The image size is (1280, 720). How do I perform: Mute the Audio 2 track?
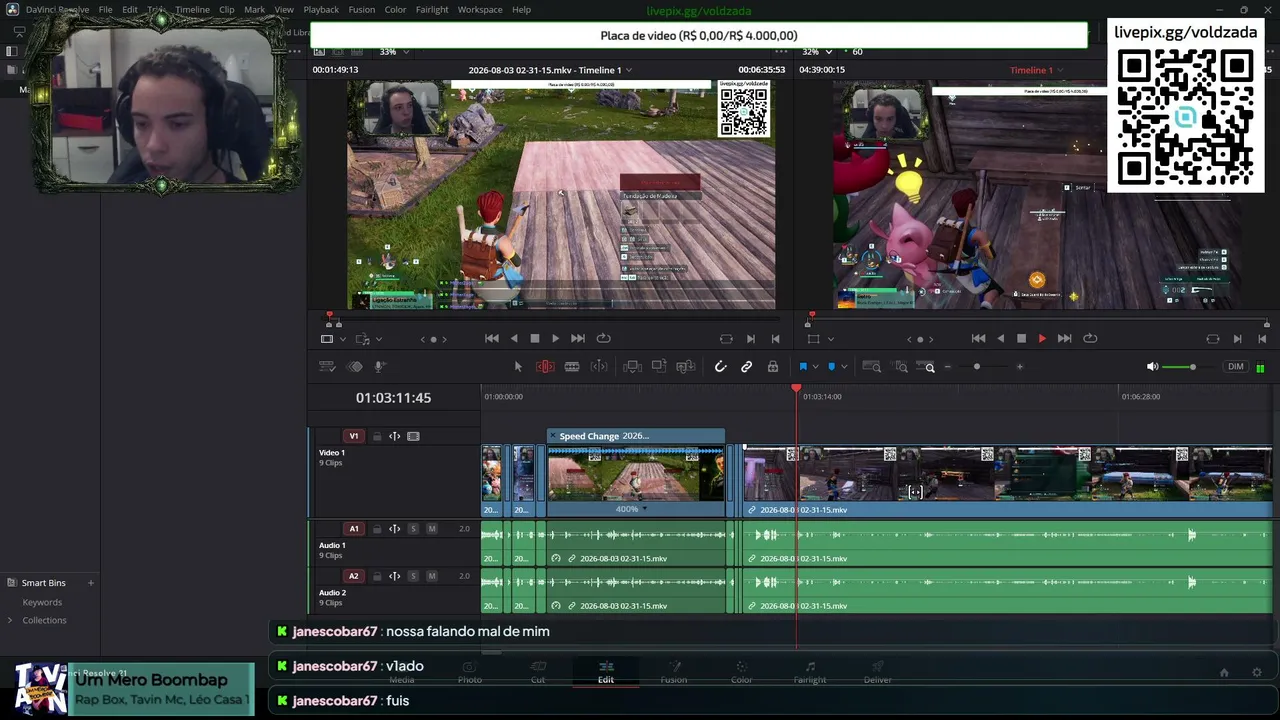(x=432, y=576)
